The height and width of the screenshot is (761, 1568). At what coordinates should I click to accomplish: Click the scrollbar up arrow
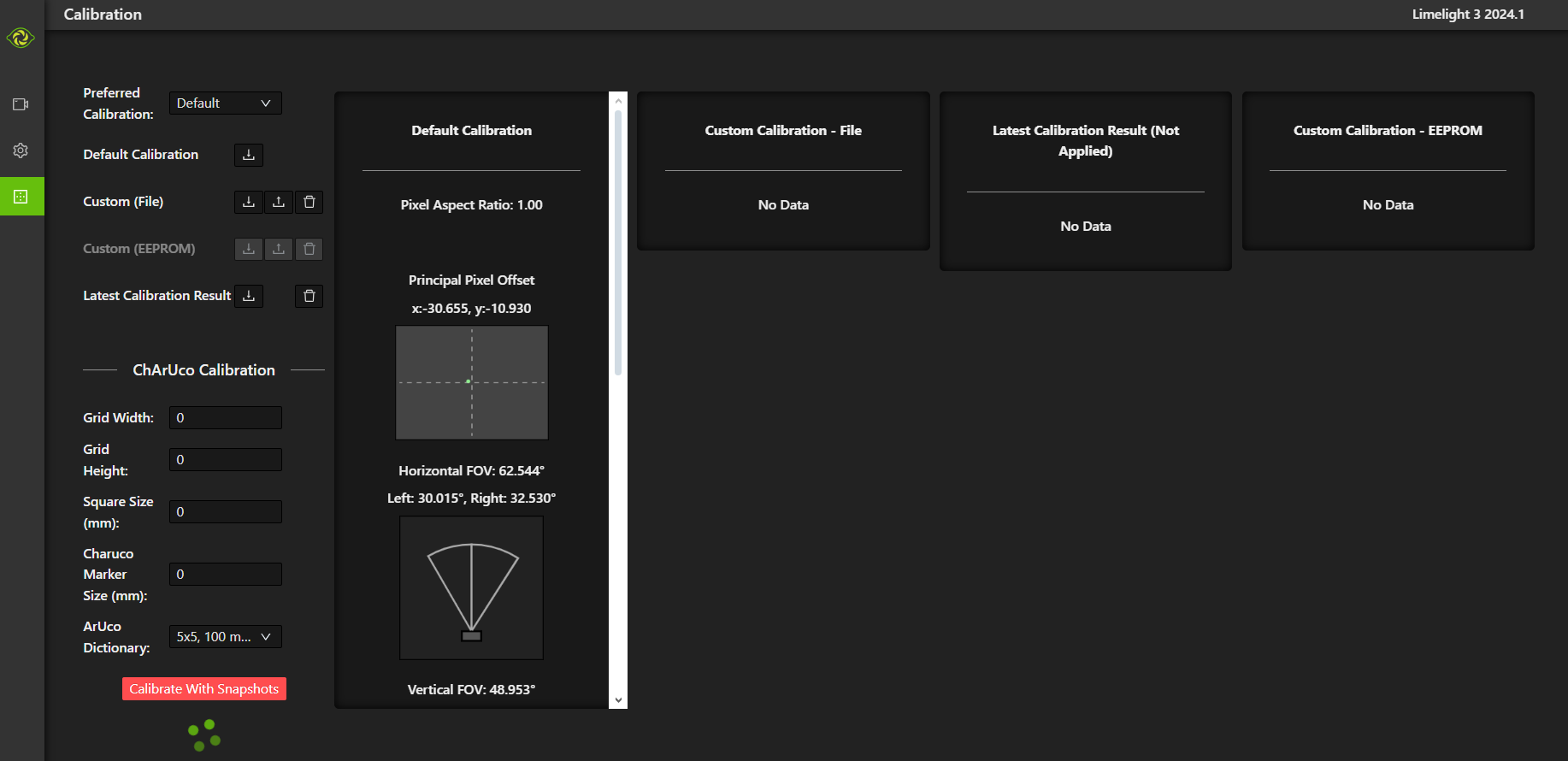point(618,101)
